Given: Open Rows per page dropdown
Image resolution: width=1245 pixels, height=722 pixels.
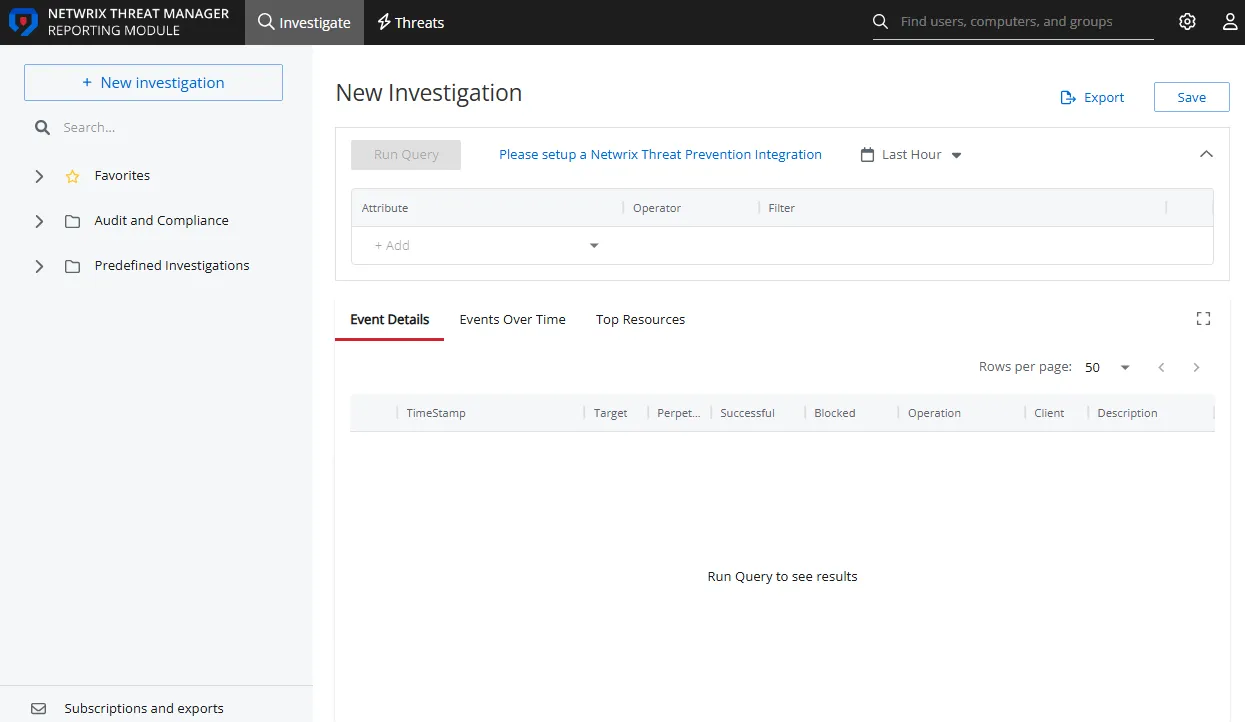Looking at the screenshot, I should (1108, 367).
